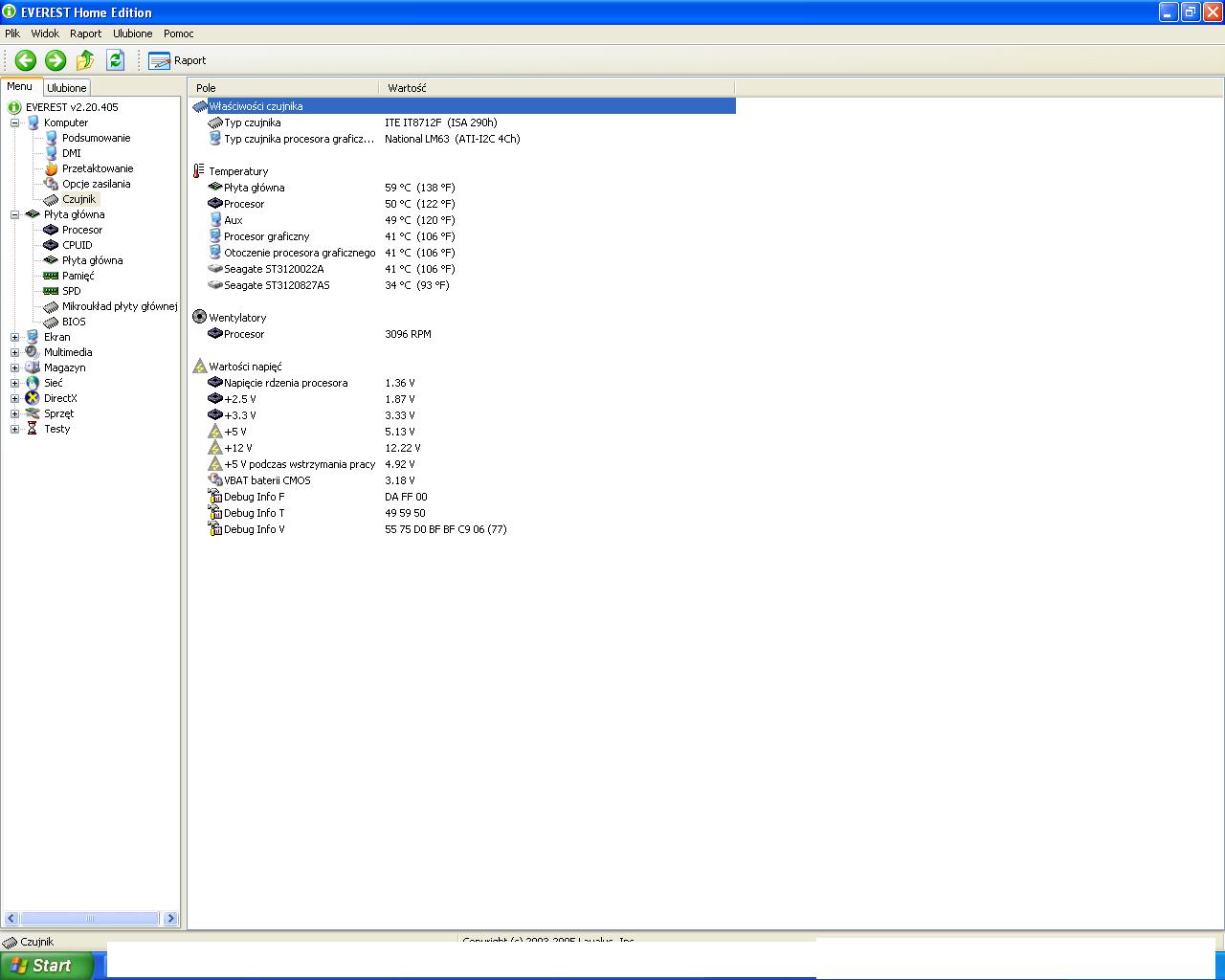The image size is (1225, 980).
Task: Select EVEREST v2.20.405 root tree item
Action: 72,107
